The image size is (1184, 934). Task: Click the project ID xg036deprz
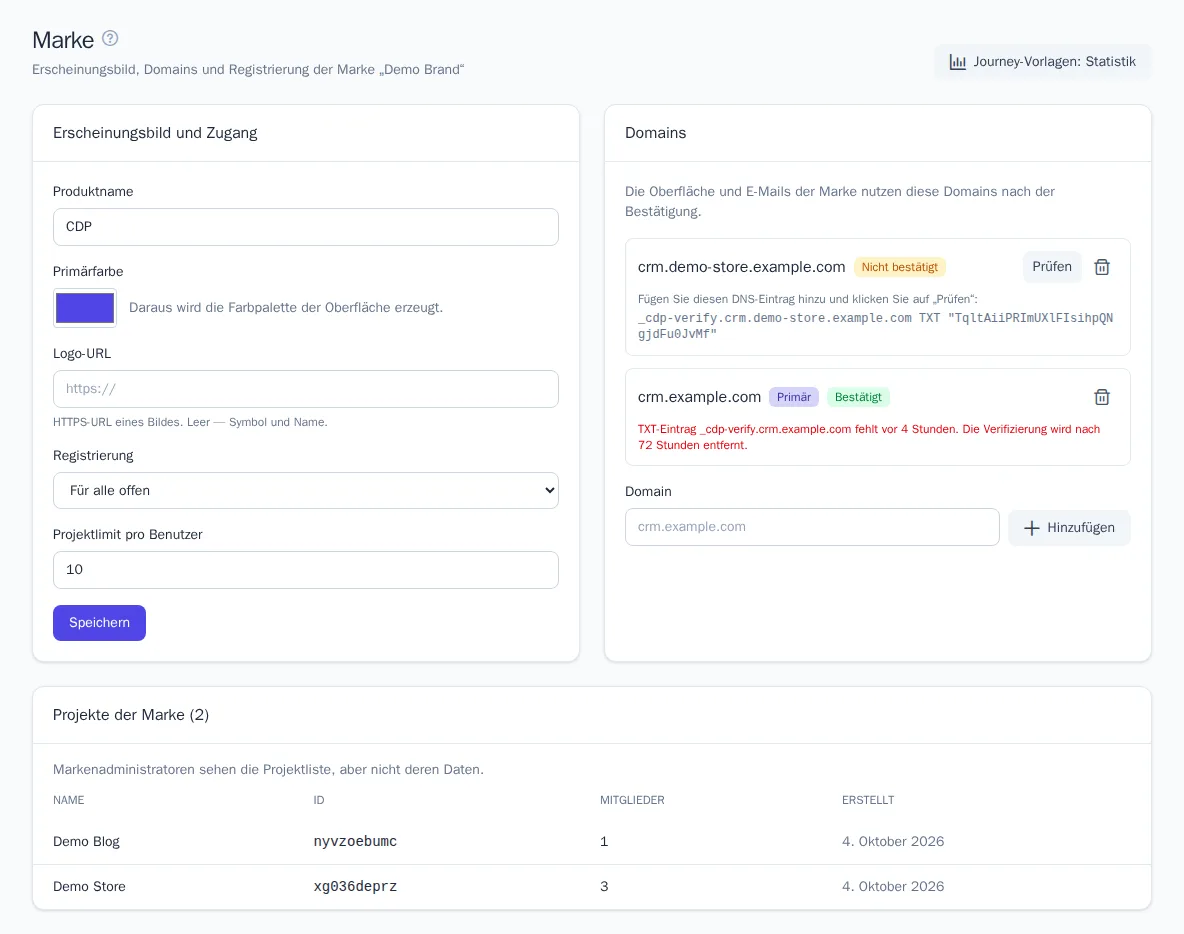(x=355, y=886)
